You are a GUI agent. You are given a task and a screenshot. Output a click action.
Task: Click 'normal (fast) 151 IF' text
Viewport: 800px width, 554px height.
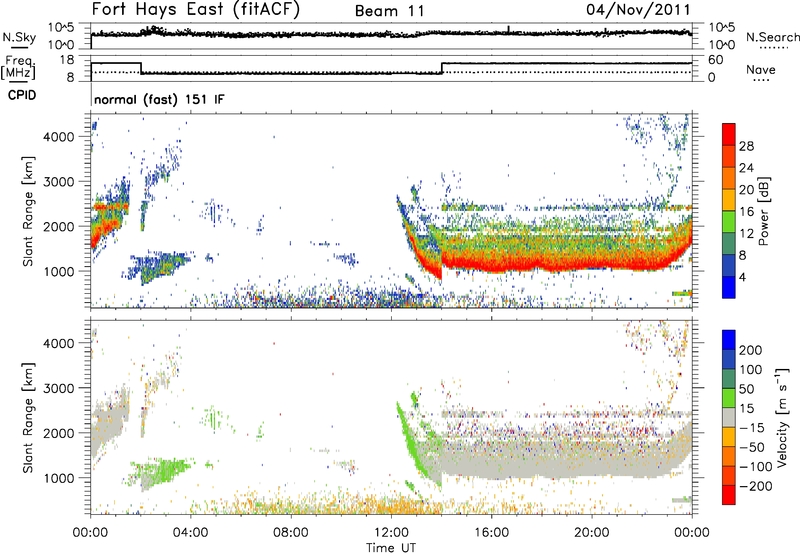(x=159, y=99)
